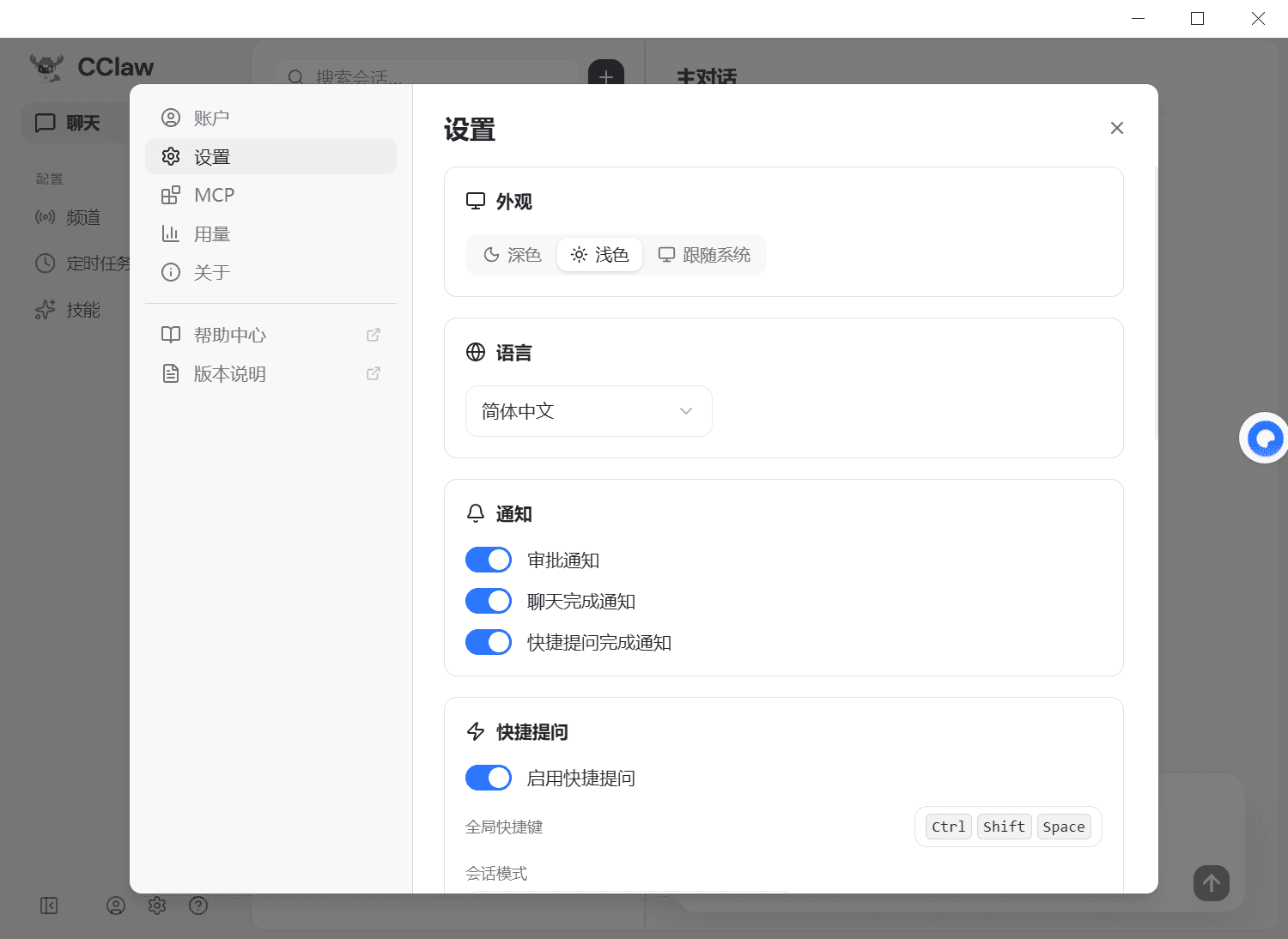
Task: Disable 审批通知 notifications
Action: tap(488, 559)
